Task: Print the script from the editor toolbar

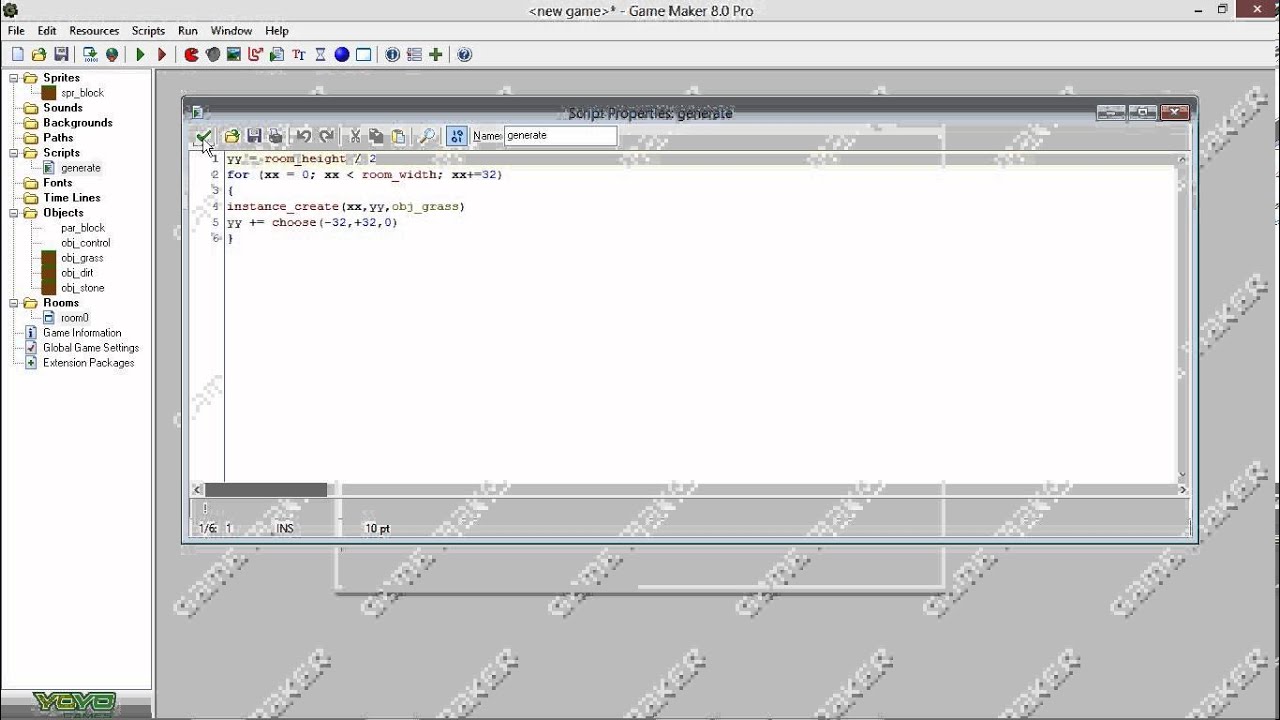Action: pyautogui.click(x=276, y=136)
